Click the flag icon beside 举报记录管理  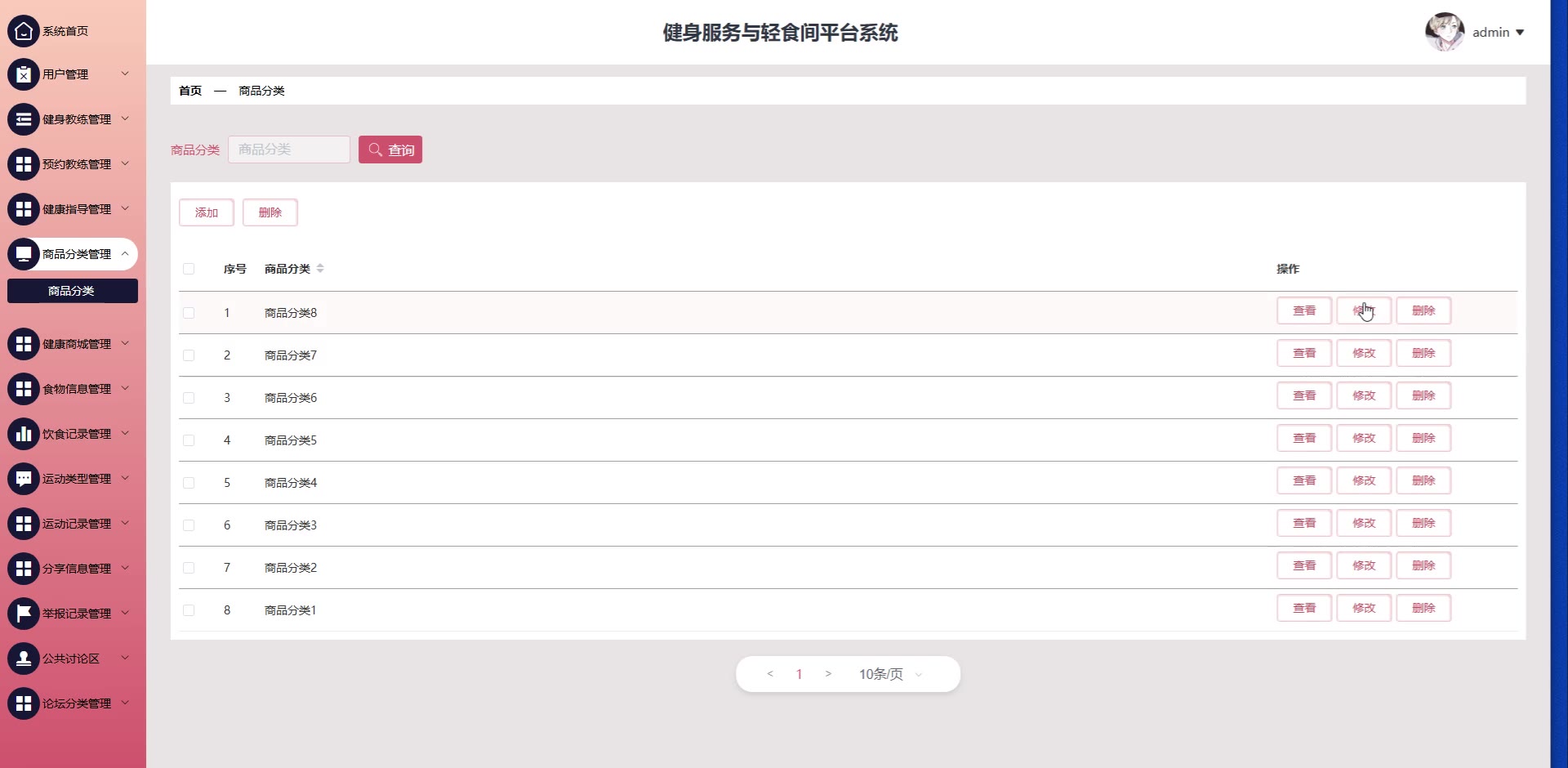tap(24, 614)
